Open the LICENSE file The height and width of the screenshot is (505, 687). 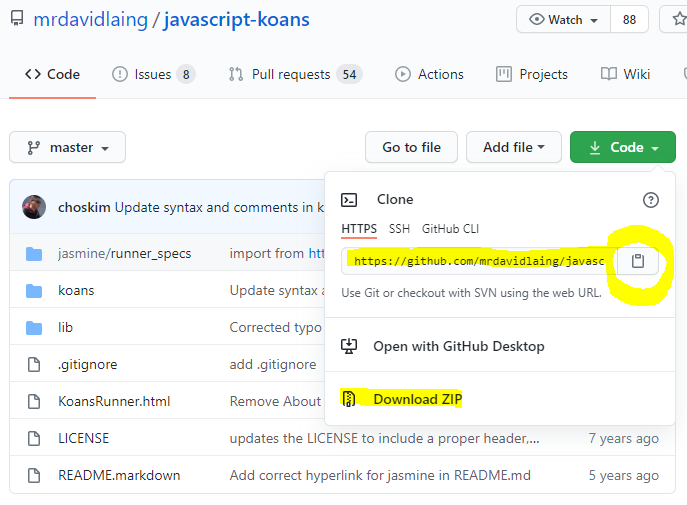(x=83, y=438)
